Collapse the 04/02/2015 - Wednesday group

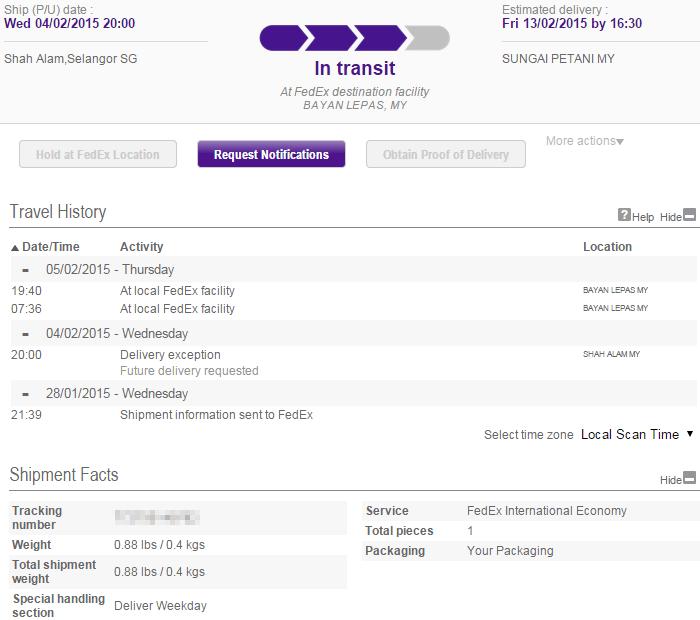tap(25, 334)
